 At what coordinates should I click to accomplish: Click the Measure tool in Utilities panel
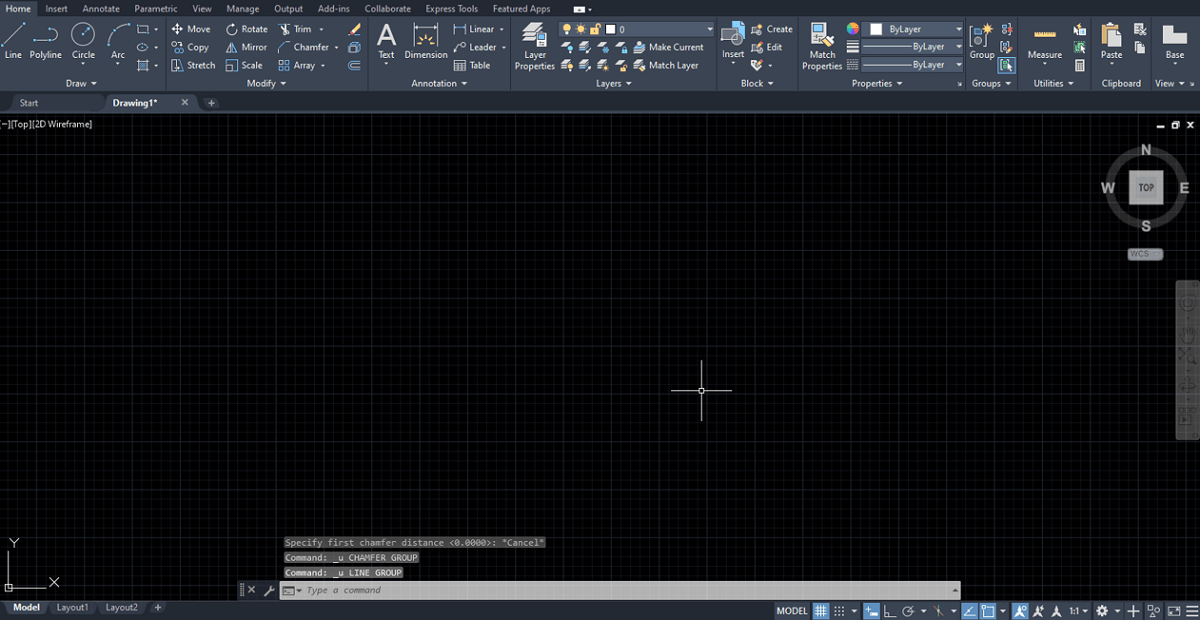pos(1044,42)
